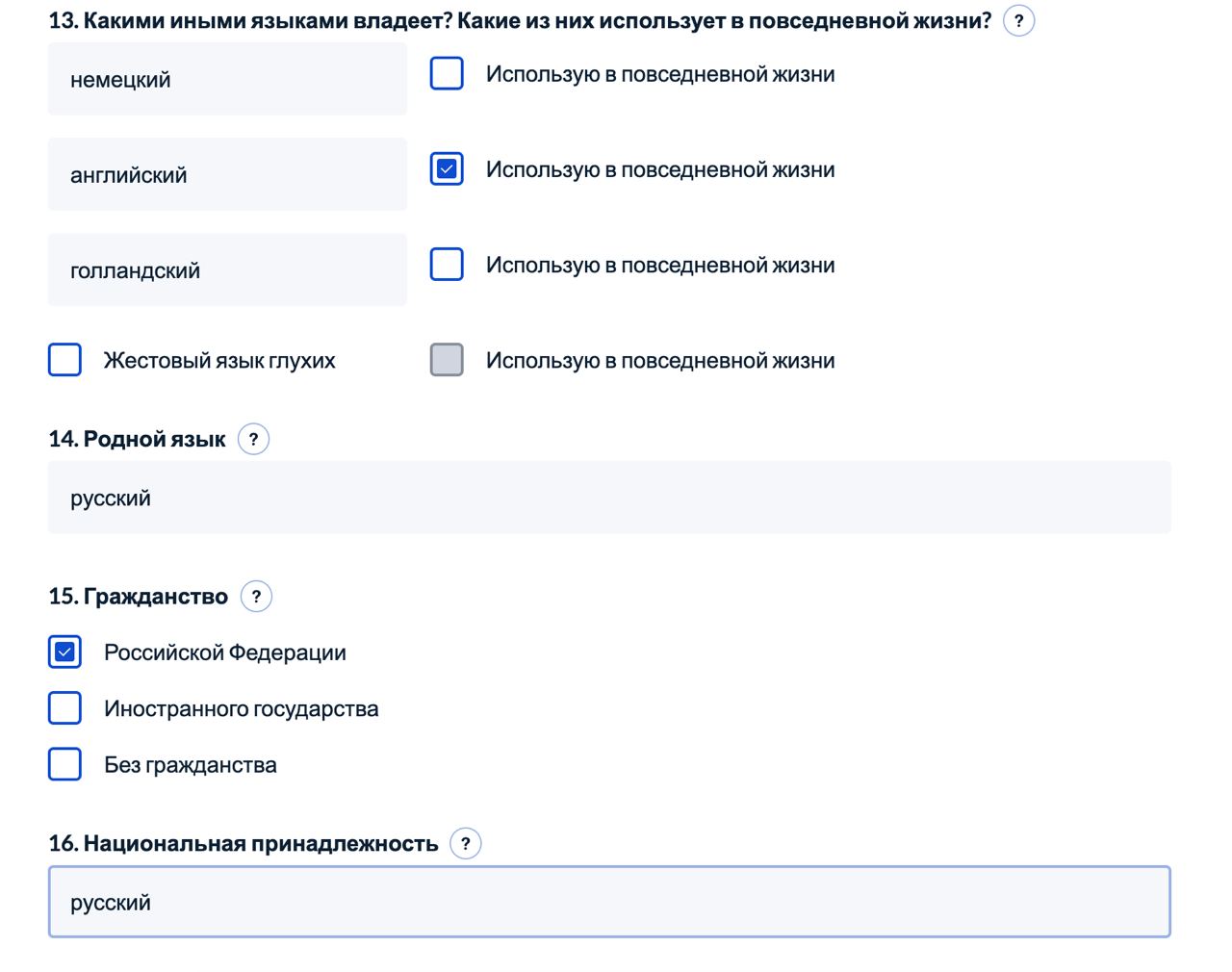Screen dimensions: 1232x972
Task: Check the Без гражданства option
Action: [x=64, y=764]
